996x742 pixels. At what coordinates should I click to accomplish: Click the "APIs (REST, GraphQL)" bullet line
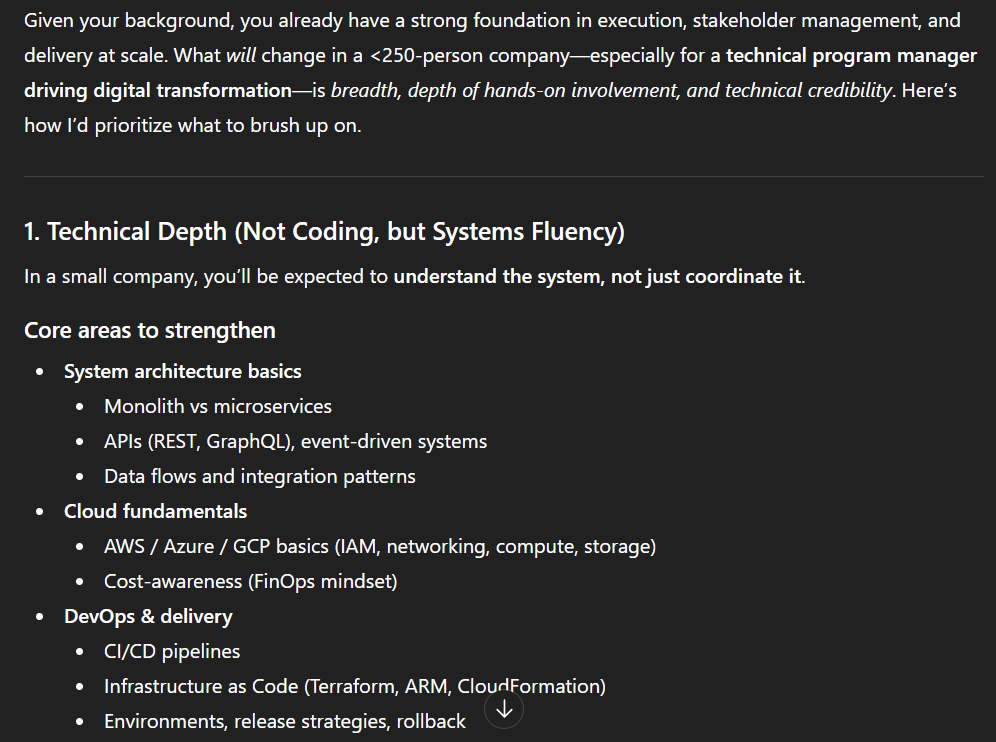point(295,441)
